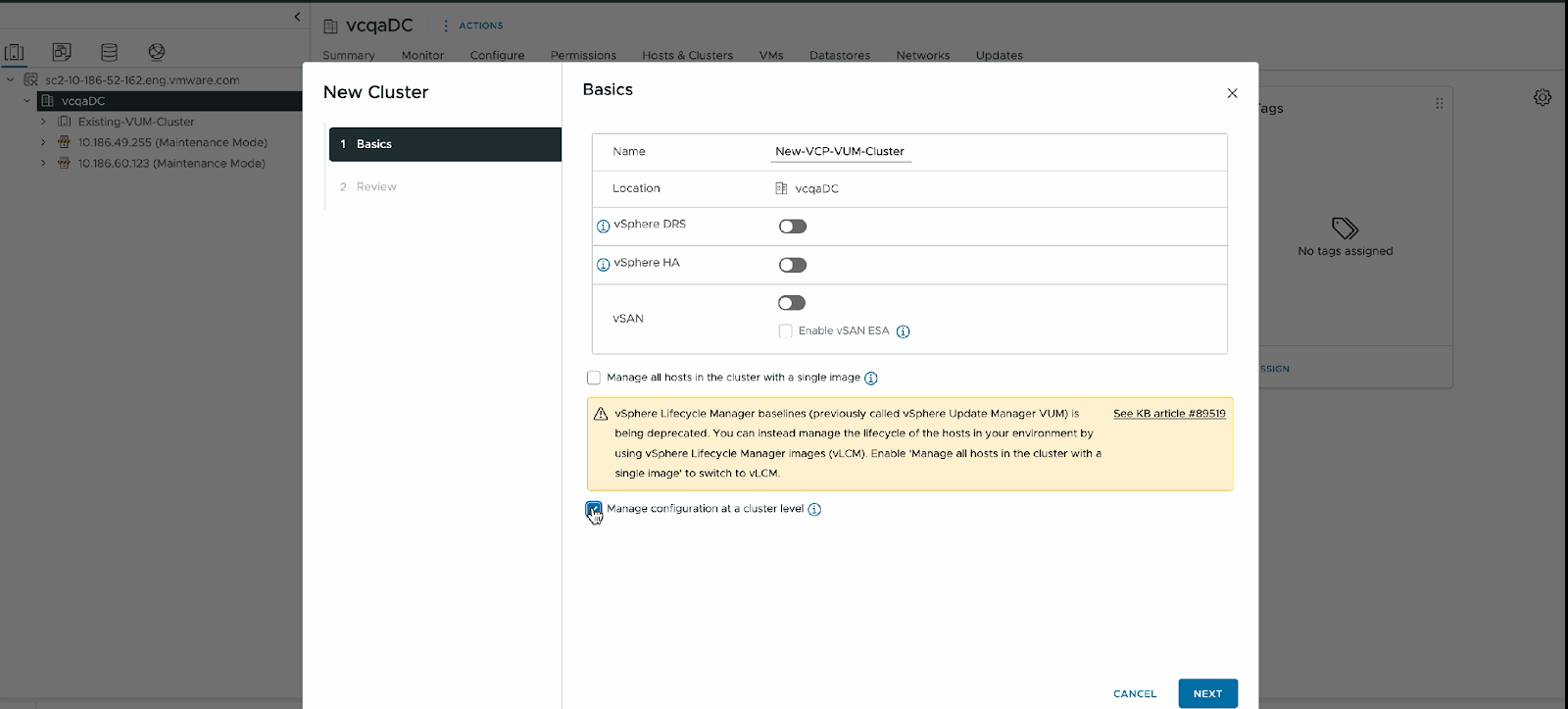Check Enable vSAN ESA checkbox
Image resolution: width=1568 pixels, height=709 pixels.
[785, 331]
